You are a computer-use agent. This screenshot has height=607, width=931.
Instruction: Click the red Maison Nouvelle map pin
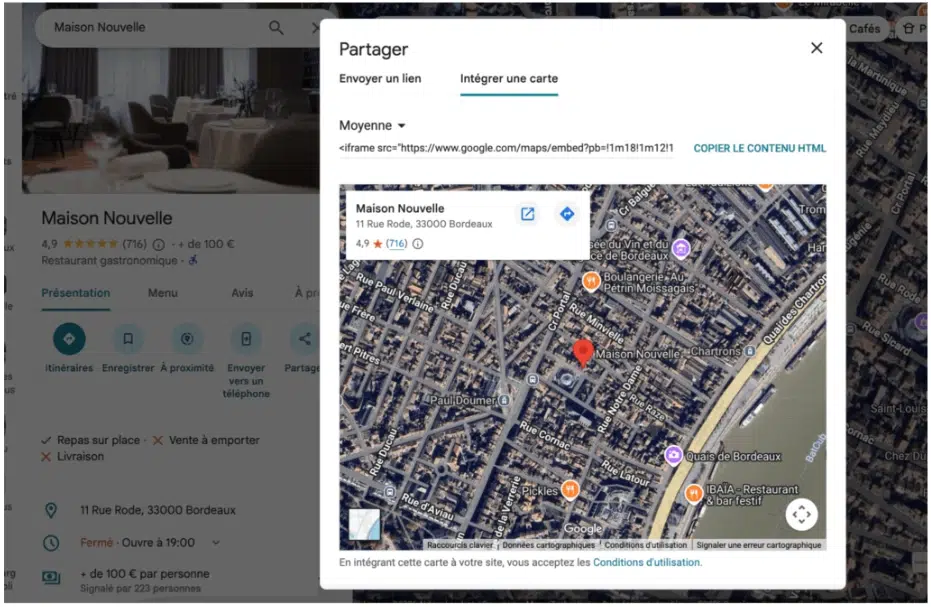(583, 352)
